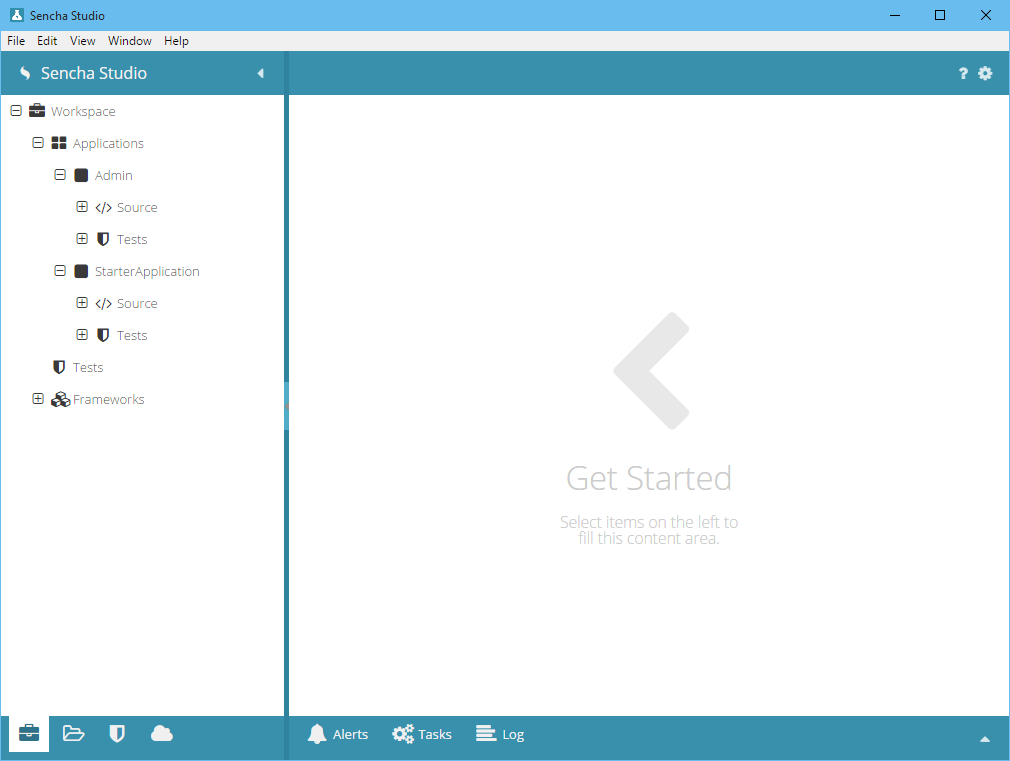Image resolution: width=1010 pixels, height=761 pixels.
Task: Click the panel splitter collapse handle
Action: coord(287,406)
